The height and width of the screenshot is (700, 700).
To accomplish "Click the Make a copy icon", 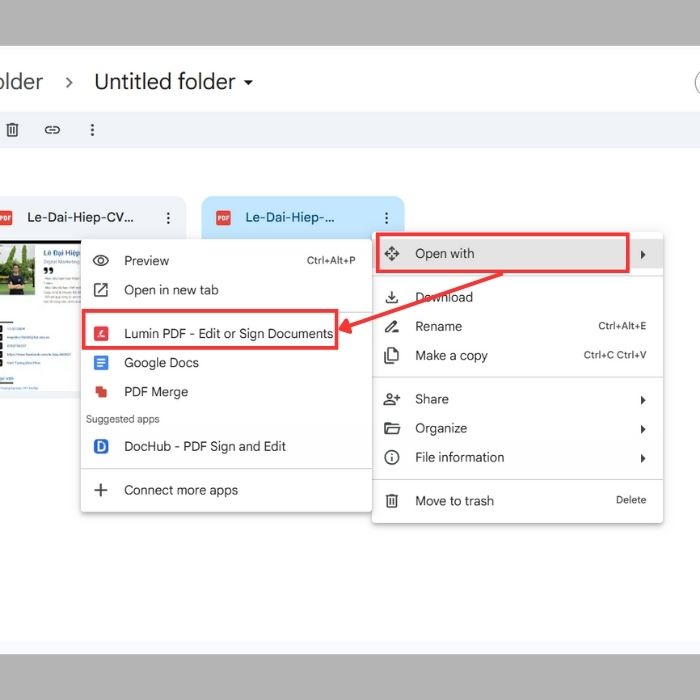I will 392,356.
